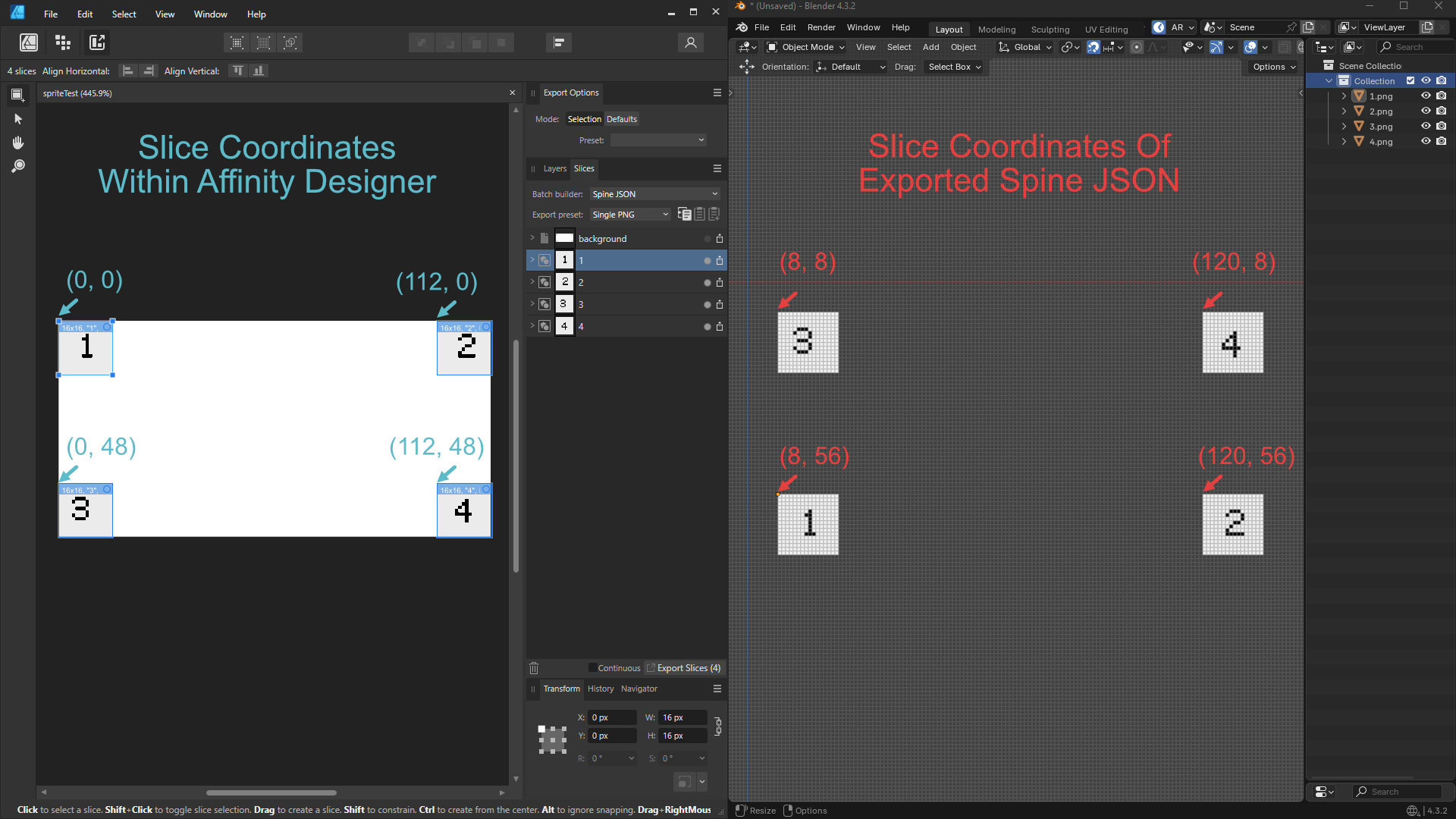This screenshot has height=819, width=1456.
Task: Click slice 3 thumbnail in Slices
Action: click(x=564, y=304)
